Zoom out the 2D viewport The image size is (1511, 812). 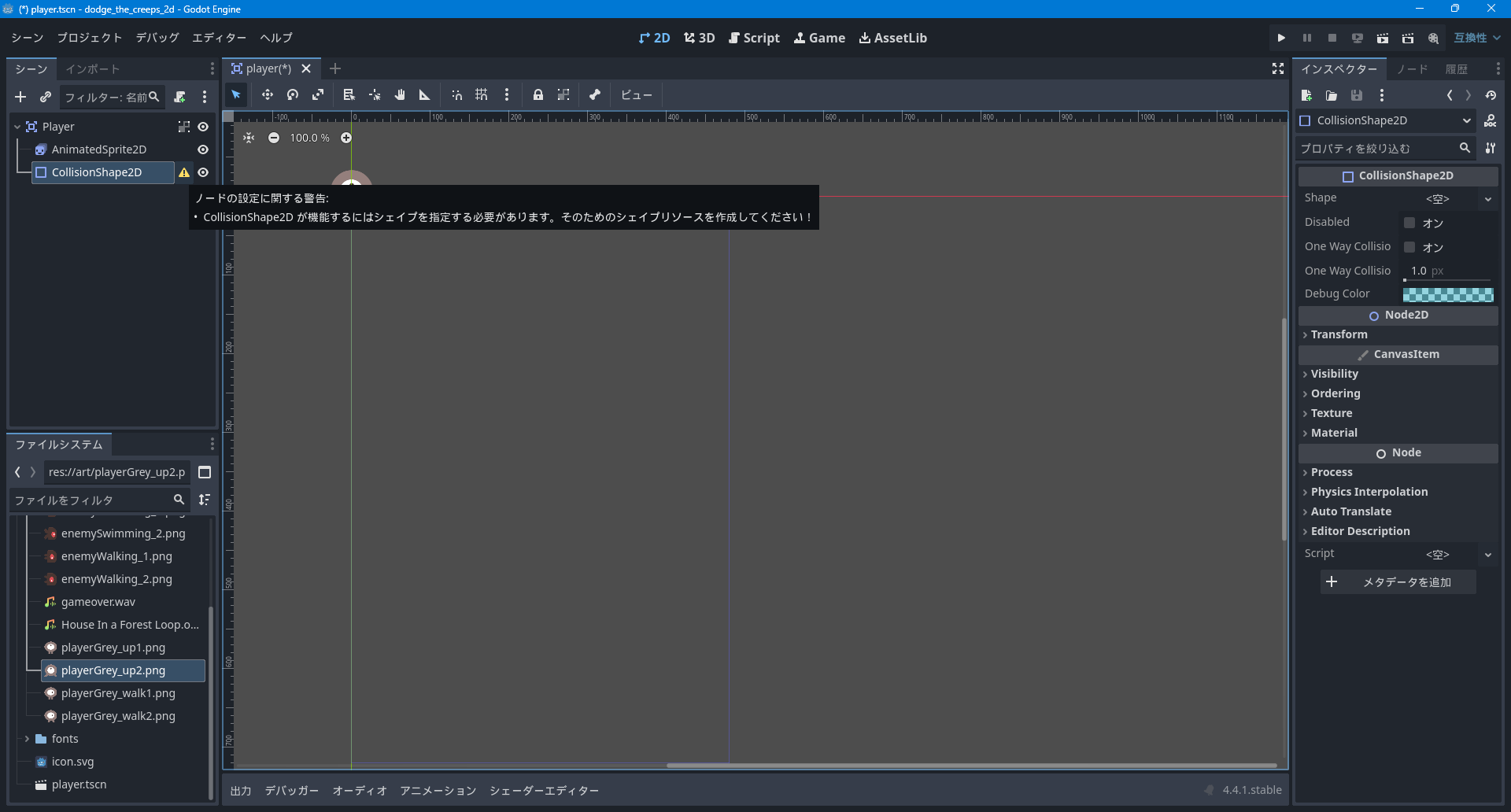pos(274,138)
